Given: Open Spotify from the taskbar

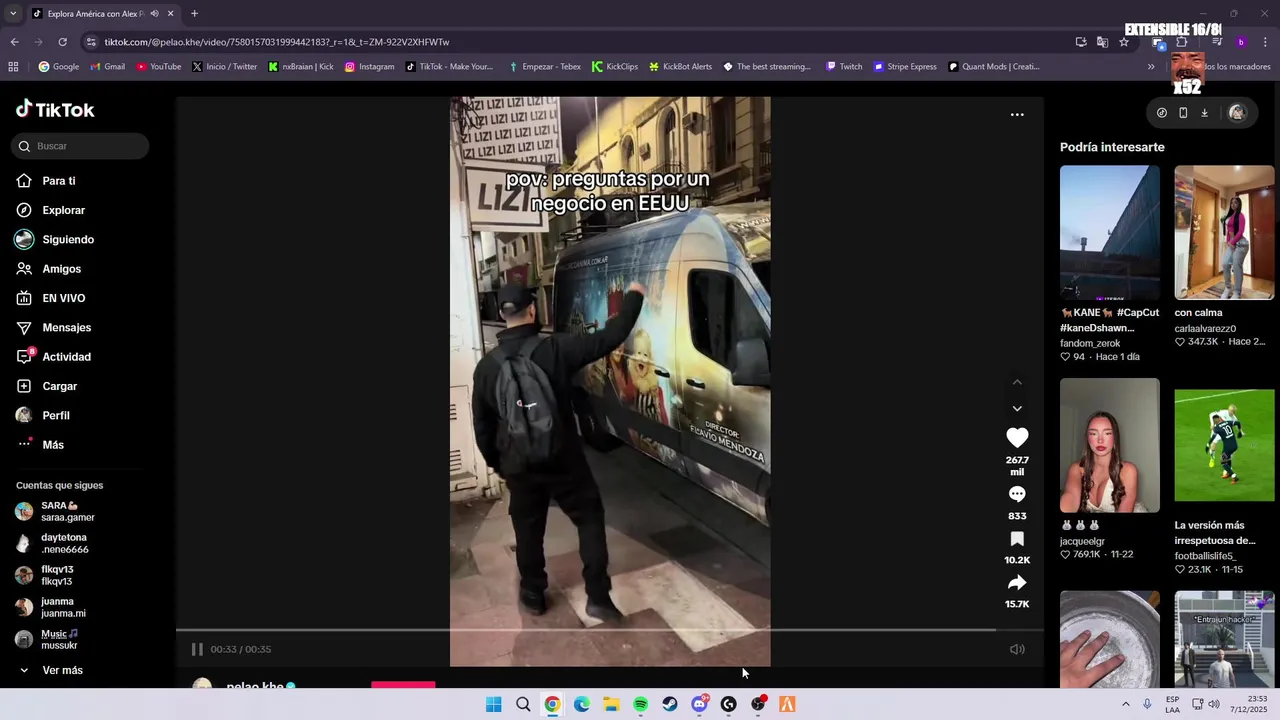Looking at the screenshot, I should coord(640,704).
